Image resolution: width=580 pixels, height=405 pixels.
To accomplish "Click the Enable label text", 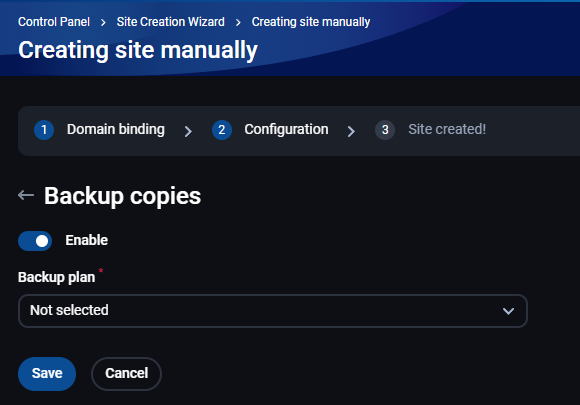I will (x=87, y=240).
